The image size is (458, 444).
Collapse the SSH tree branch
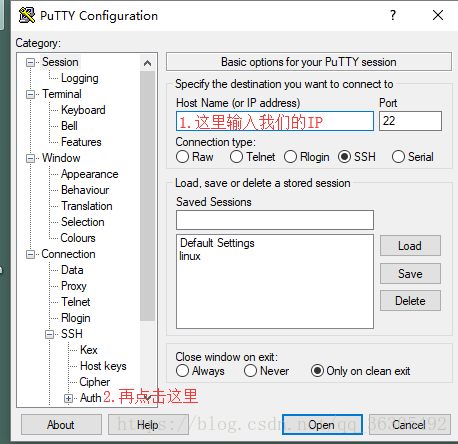49,334
